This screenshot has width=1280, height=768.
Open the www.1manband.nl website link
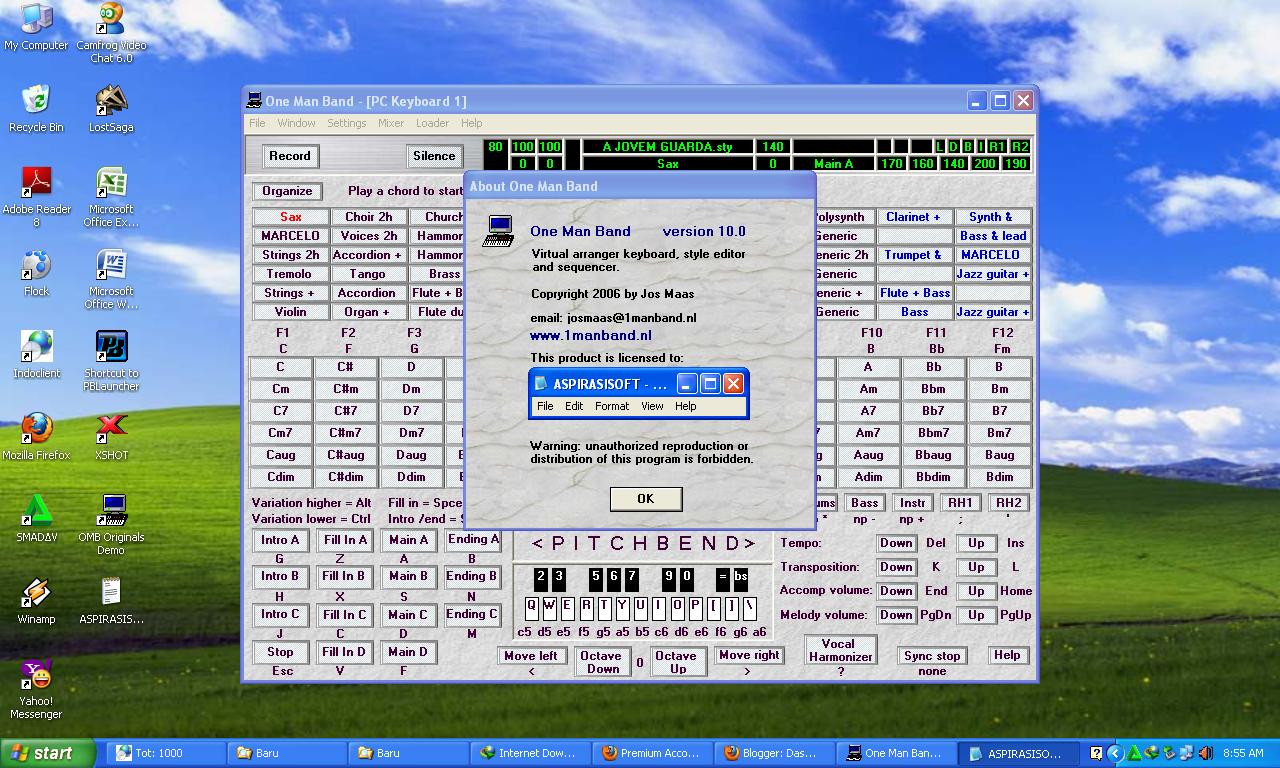590,335
